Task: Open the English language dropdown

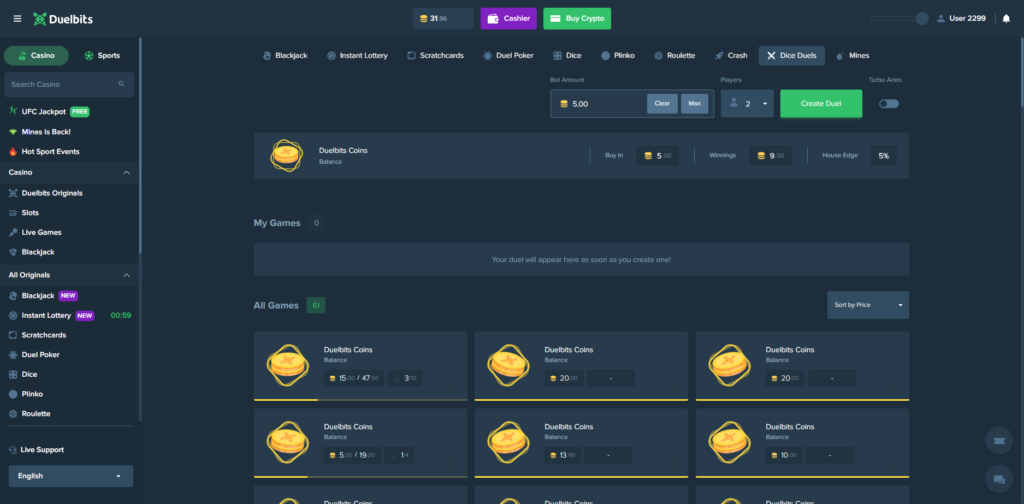Action: pyautogui.click(x=71, y=476)
